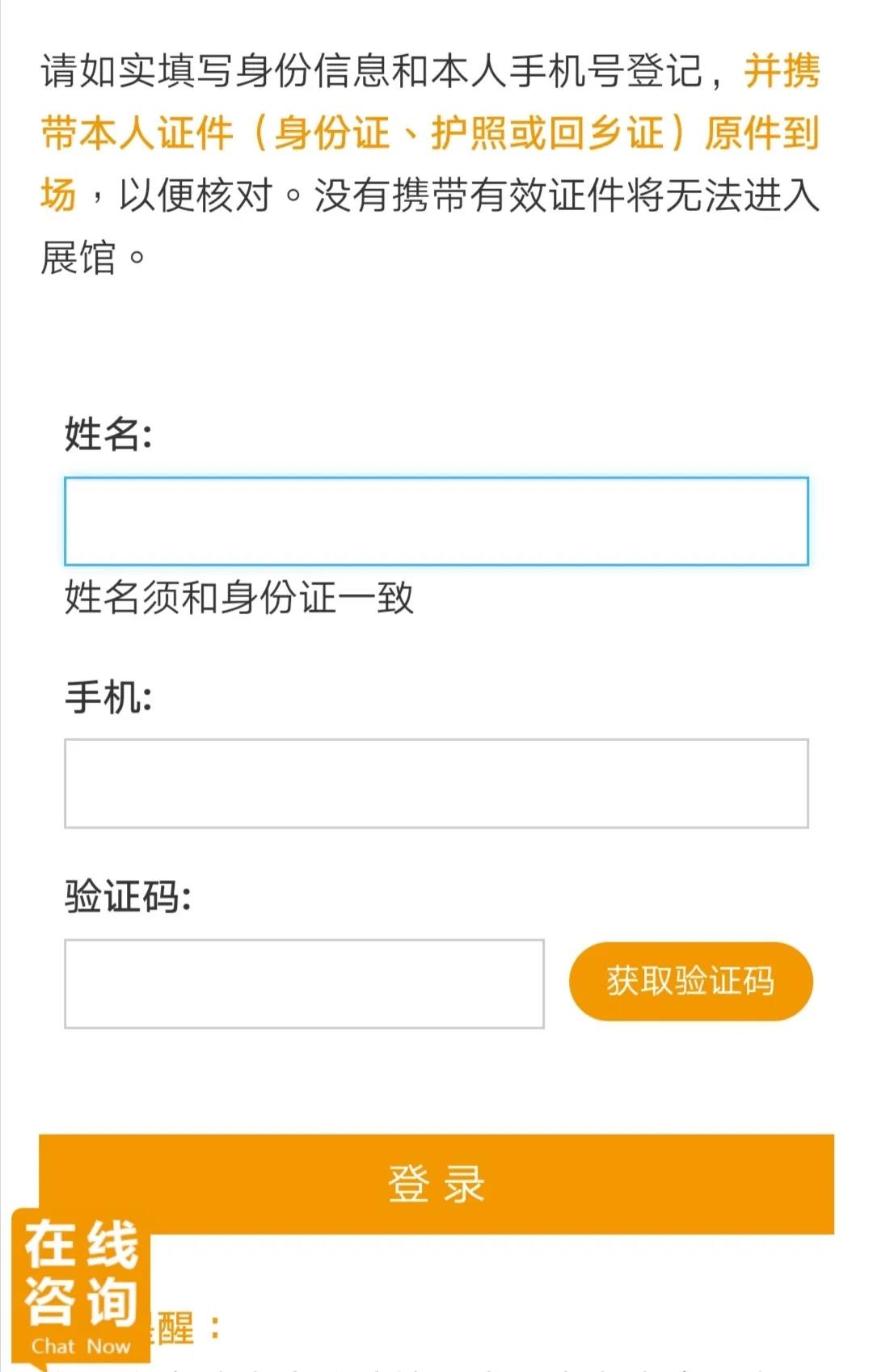Click the 验证码: field label
The height and width of the screenshot is (1372, 873).
pyautogui.click(x=128, y=896)
